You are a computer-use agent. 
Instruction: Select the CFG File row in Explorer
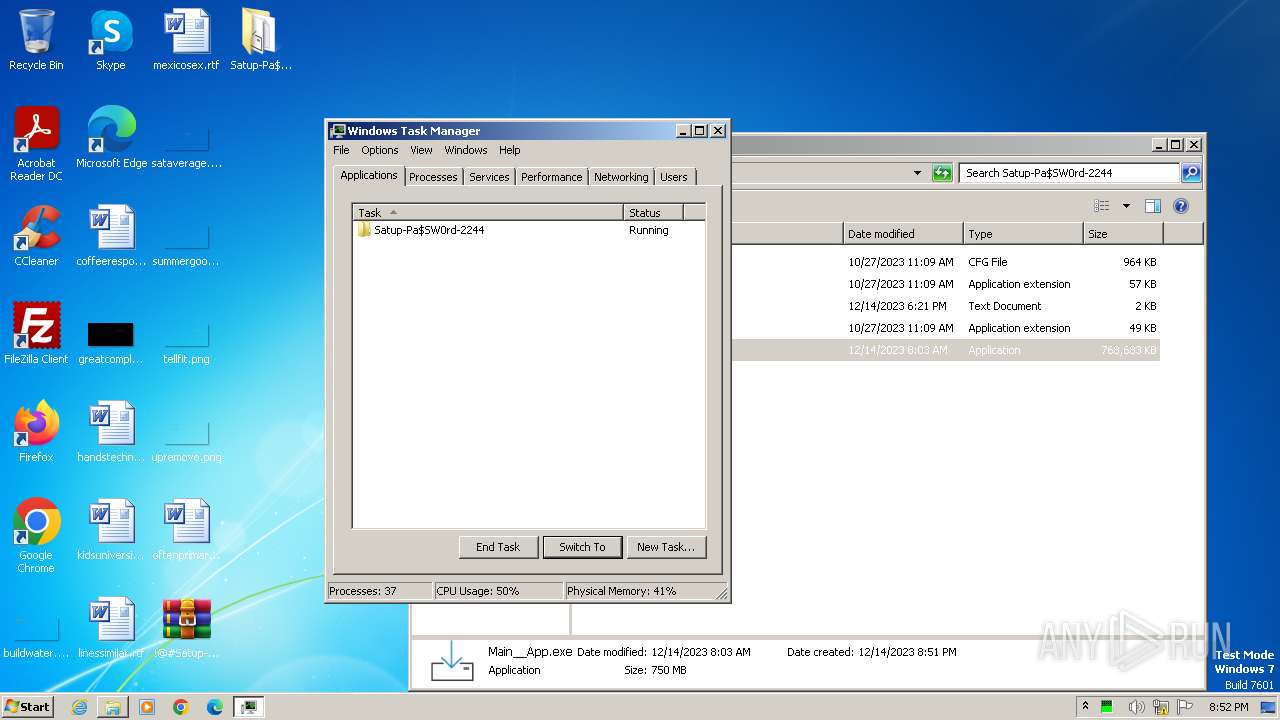point(945,262)
